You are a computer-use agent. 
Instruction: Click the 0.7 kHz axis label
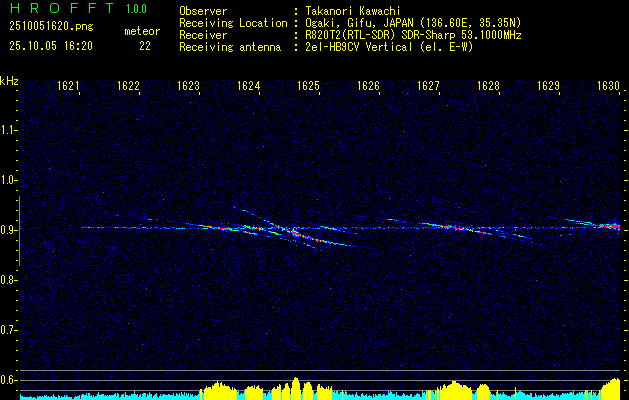pos(7,330)
